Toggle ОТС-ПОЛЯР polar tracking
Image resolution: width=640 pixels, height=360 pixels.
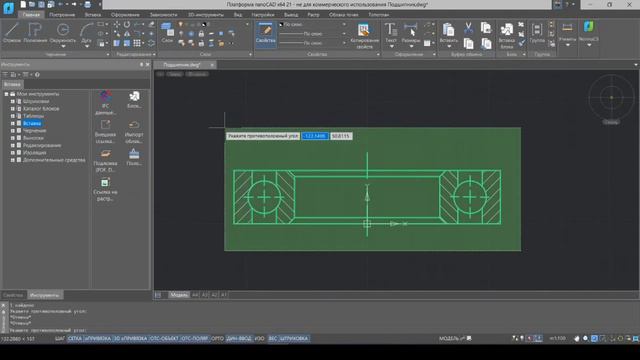coord(194,338)
